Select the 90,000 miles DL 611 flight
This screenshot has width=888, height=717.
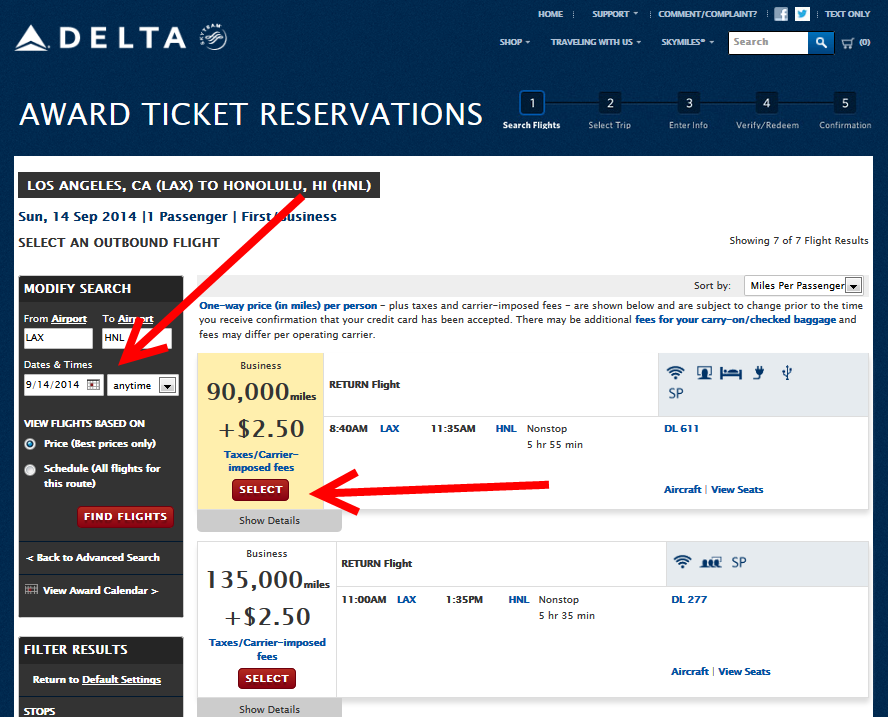coord(261,490)
